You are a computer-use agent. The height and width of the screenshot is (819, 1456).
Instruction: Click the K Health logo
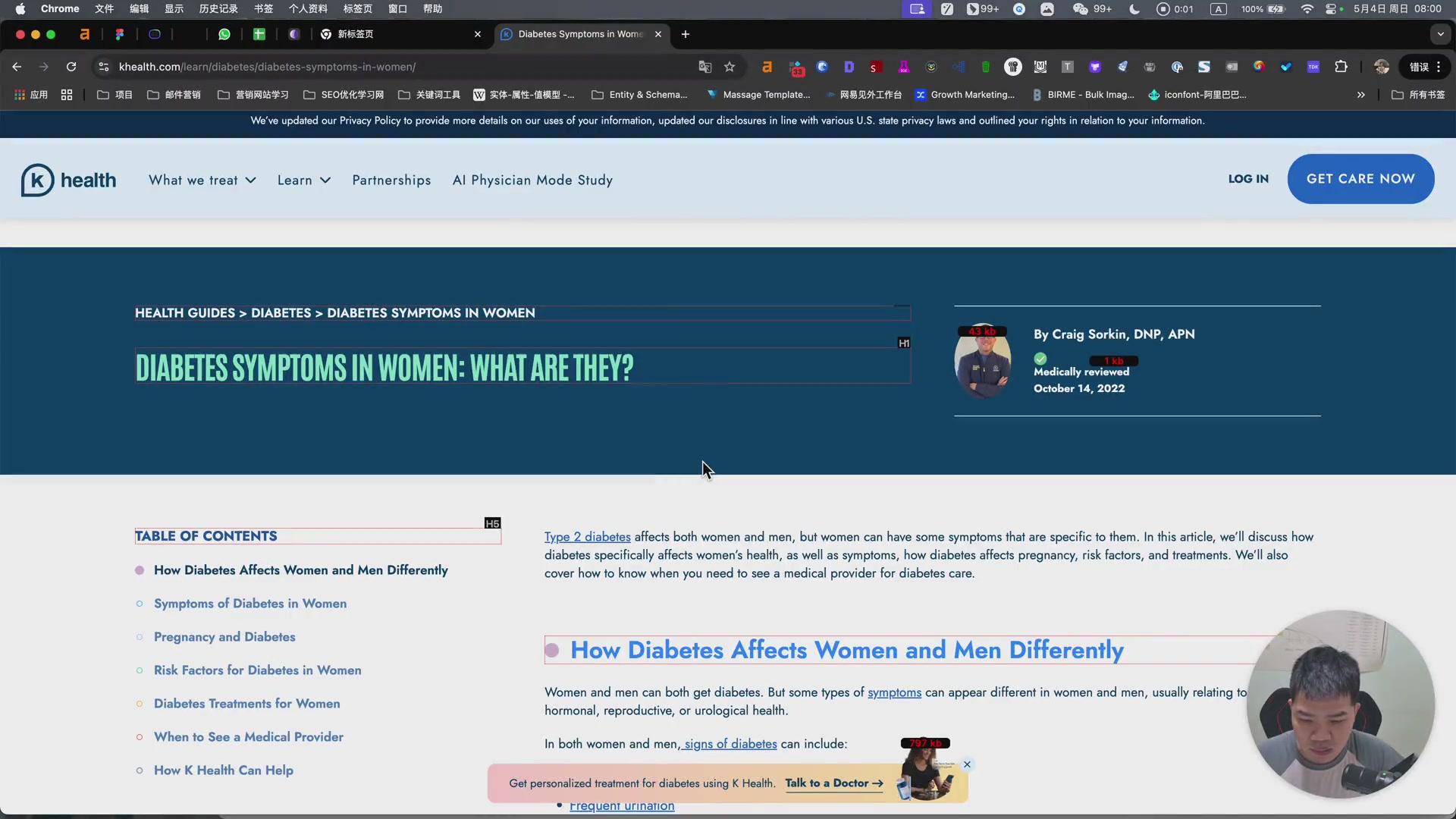coord(68,180)
